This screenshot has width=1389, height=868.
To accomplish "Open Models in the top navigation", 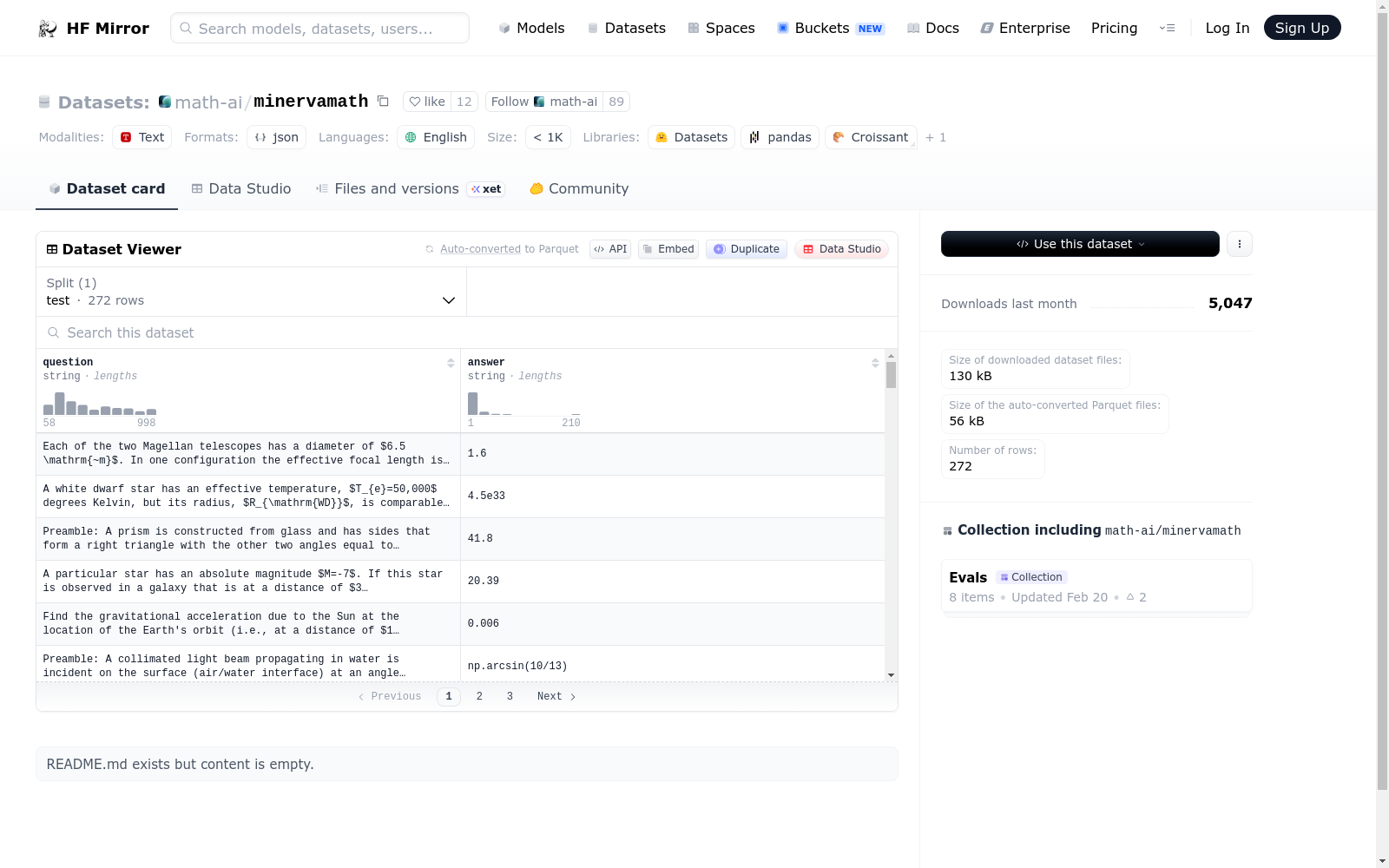I will coord(531,29).
